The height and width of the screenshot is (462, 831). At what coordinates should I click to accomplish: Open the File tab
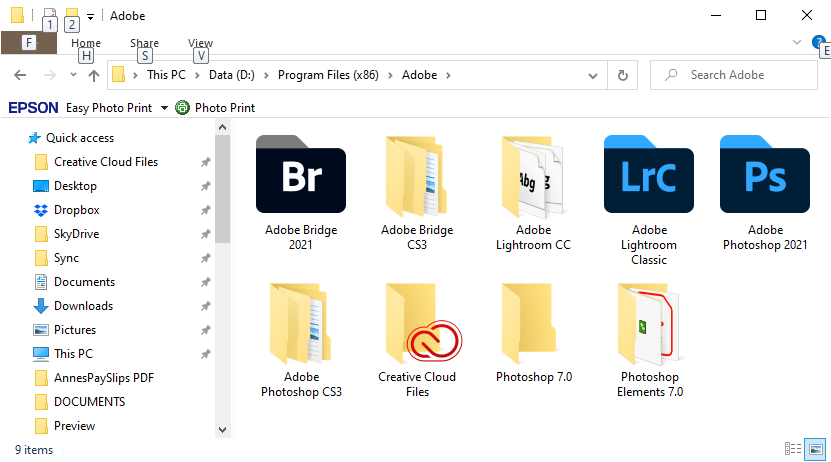[x=29, y=42]
